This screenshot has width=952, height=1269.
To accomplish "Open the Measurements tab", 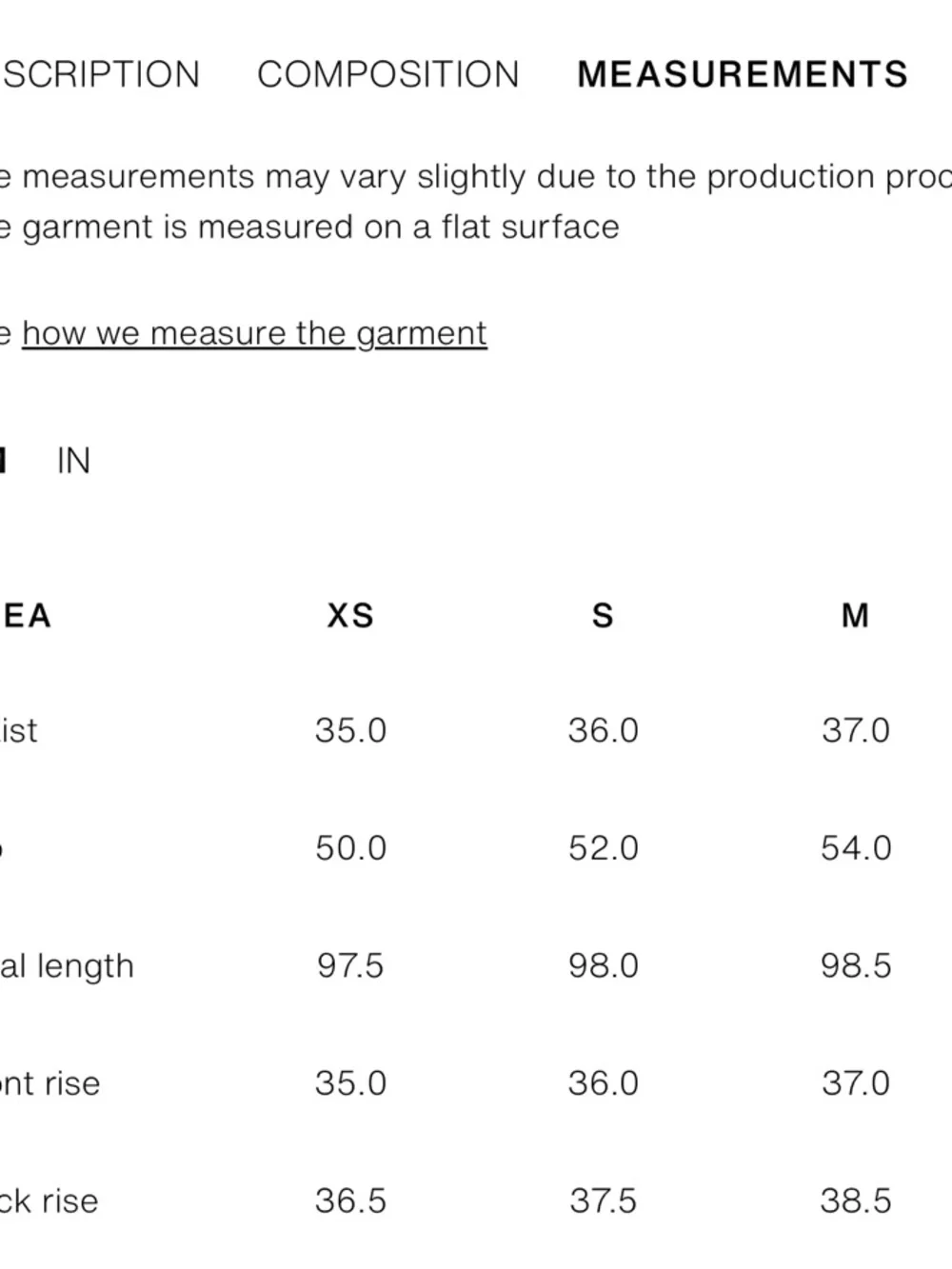I will point(743,74).
